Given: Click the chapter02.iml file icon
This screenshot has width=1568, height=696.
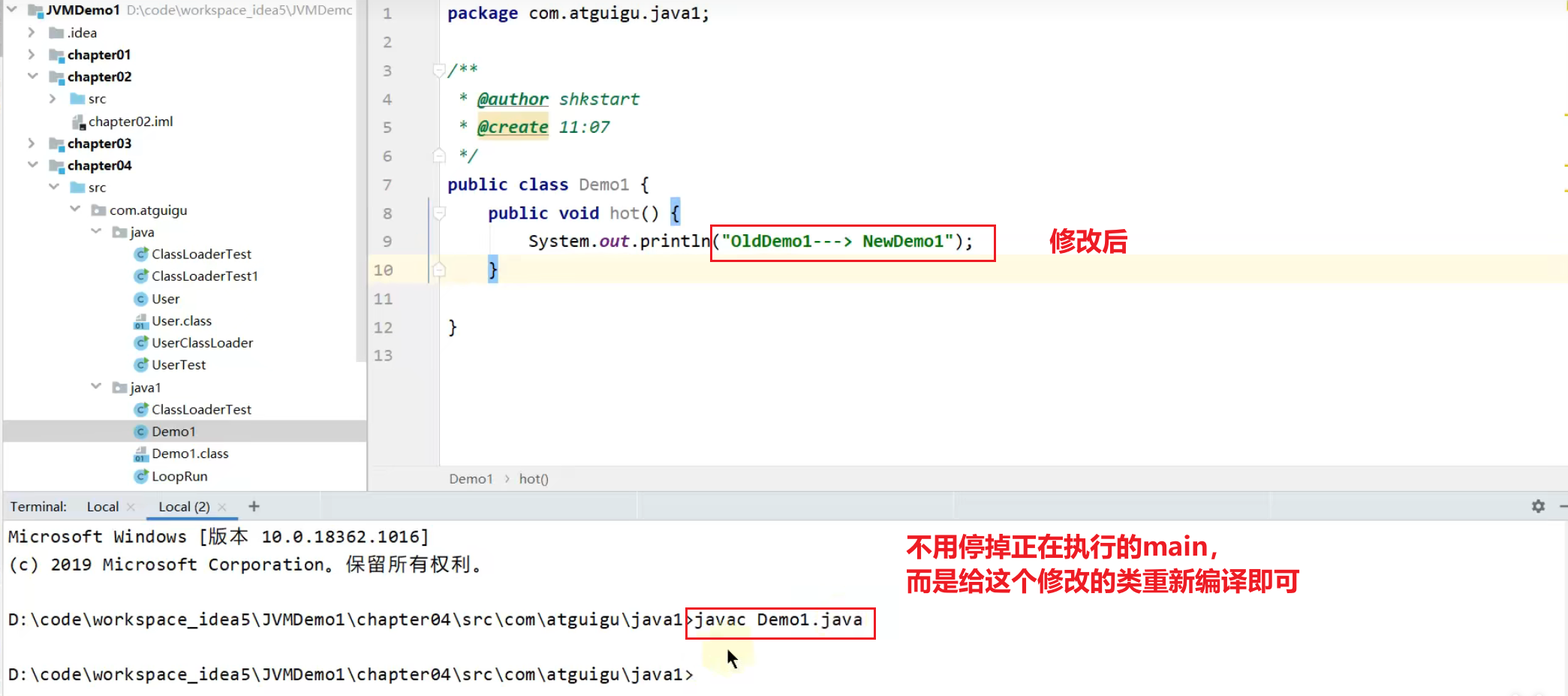Looking at the screenshot, I should (x=78, y=122).
